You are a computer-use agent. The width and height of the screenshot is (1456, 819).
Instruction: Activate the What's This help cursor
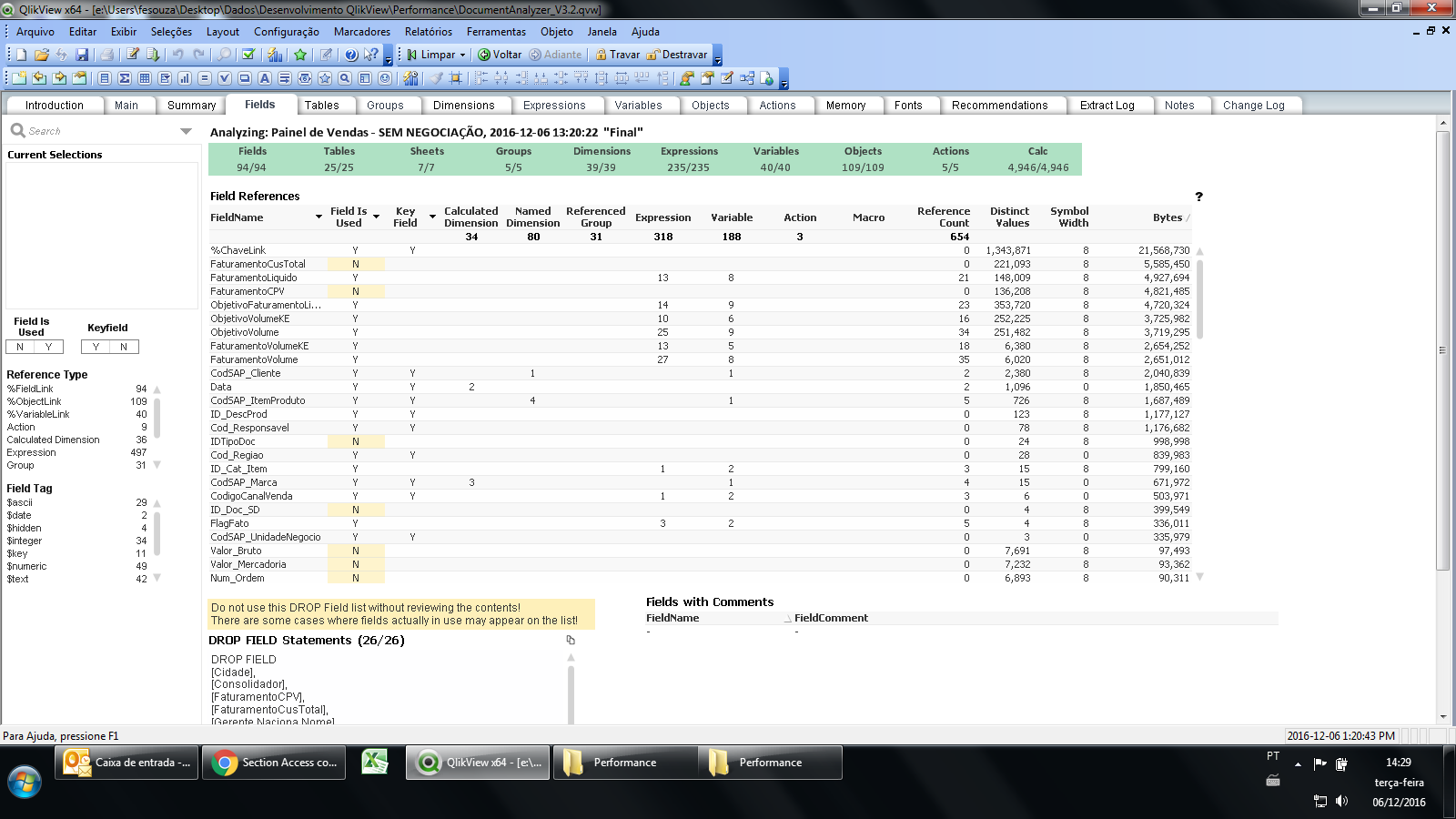[x=371, y=55]
